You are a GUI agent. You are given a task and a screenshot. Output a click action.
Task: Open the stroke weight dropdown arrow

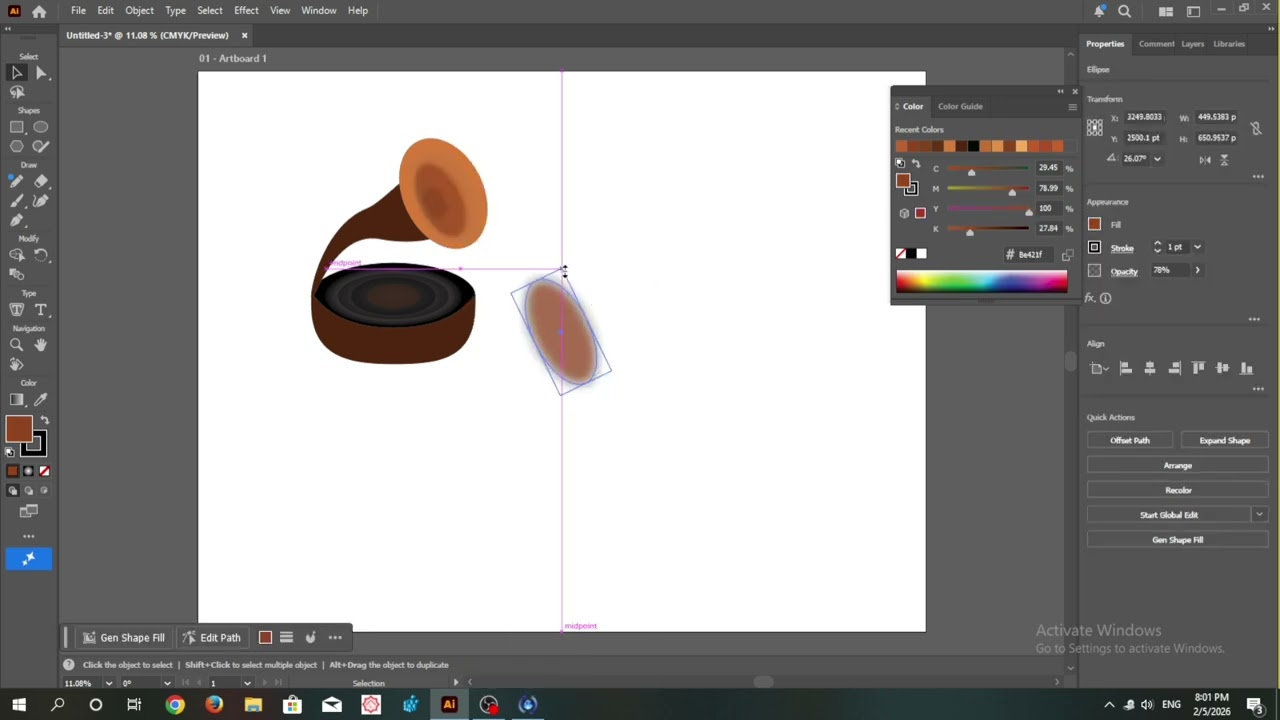tap(1197, 247)
